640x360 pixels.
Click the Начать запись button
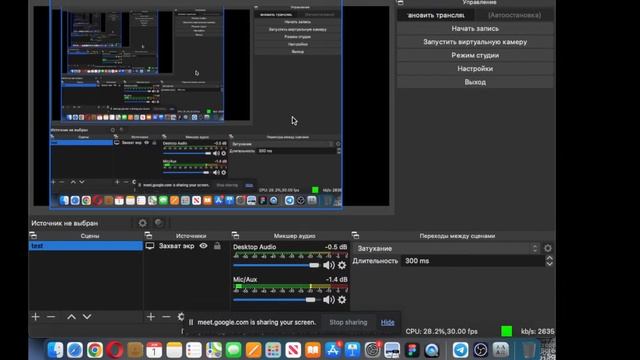(x=475, y=29)
